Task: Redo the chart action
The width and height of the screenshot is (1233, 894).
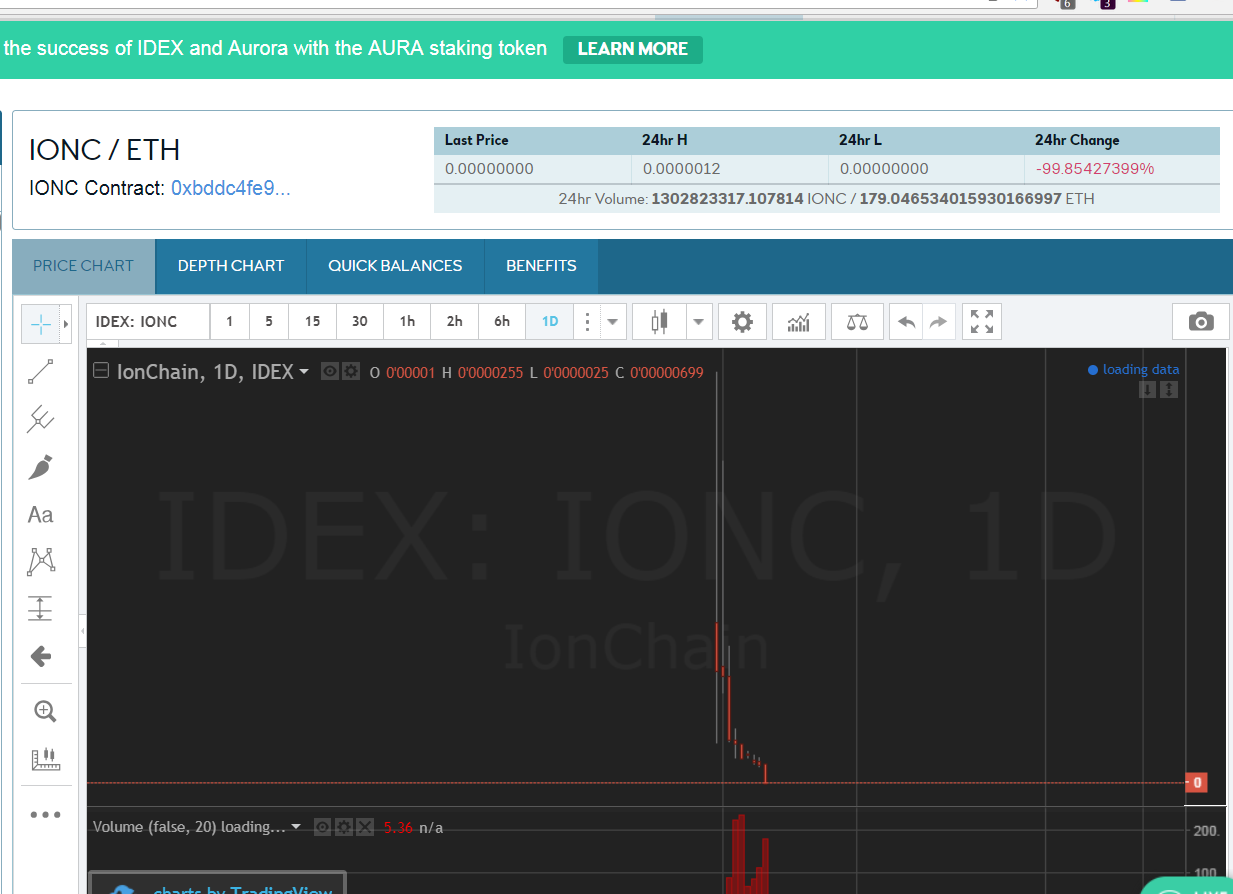Action: tap(938, 322)
